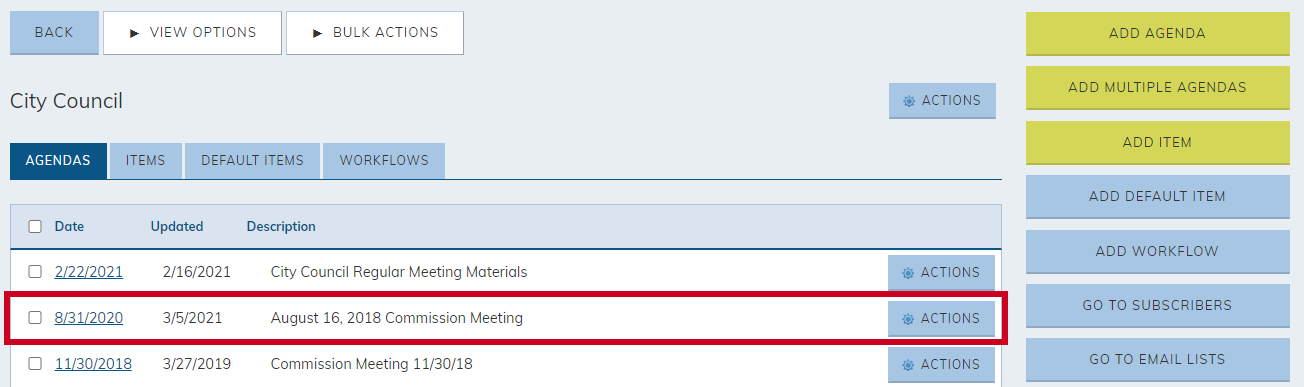The width and height of the screenshot is (1304, 387).
Task: Open Go To Subscribers
Action: [1157, 306]
